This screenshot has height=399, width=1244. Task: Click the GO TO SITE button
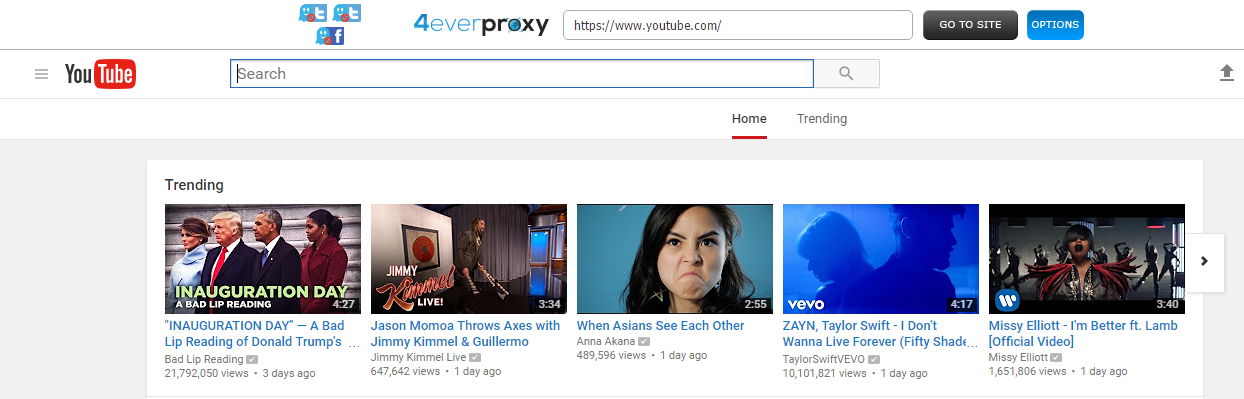970,25
